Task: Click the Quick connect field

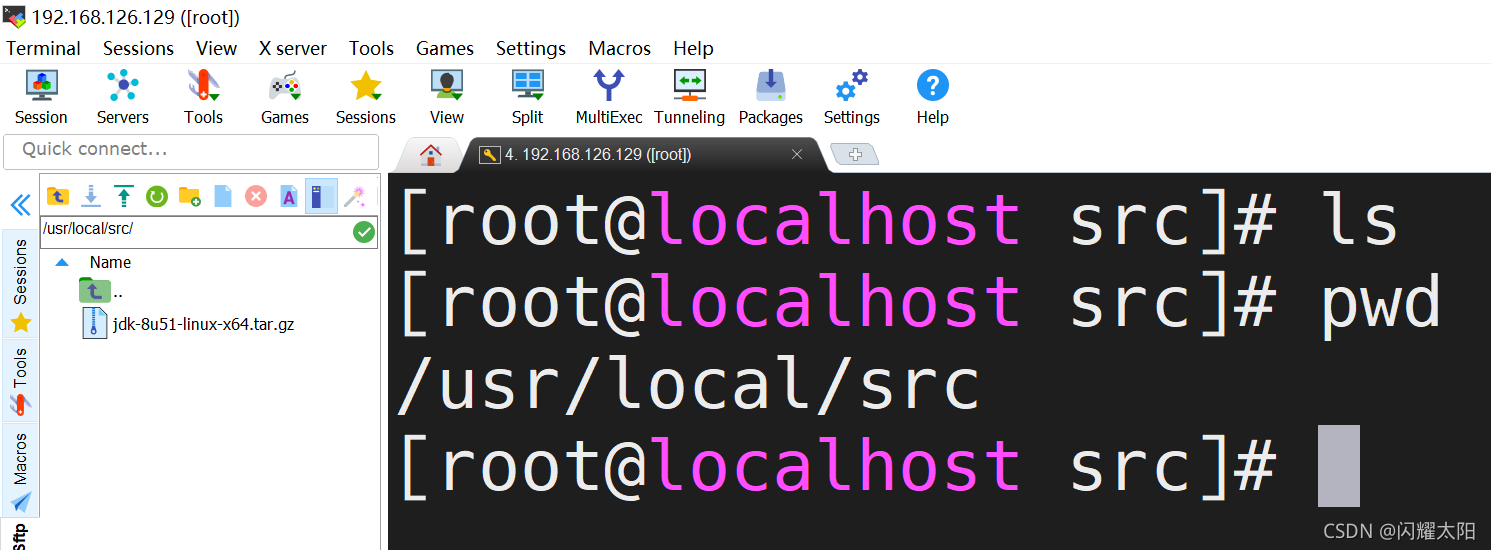Action: click(191, 151)
